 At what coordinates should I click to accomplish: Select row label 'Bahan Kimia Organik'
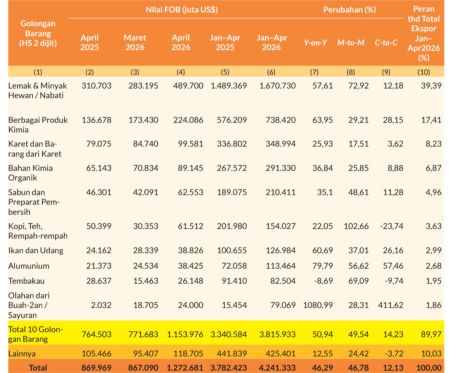30,173
